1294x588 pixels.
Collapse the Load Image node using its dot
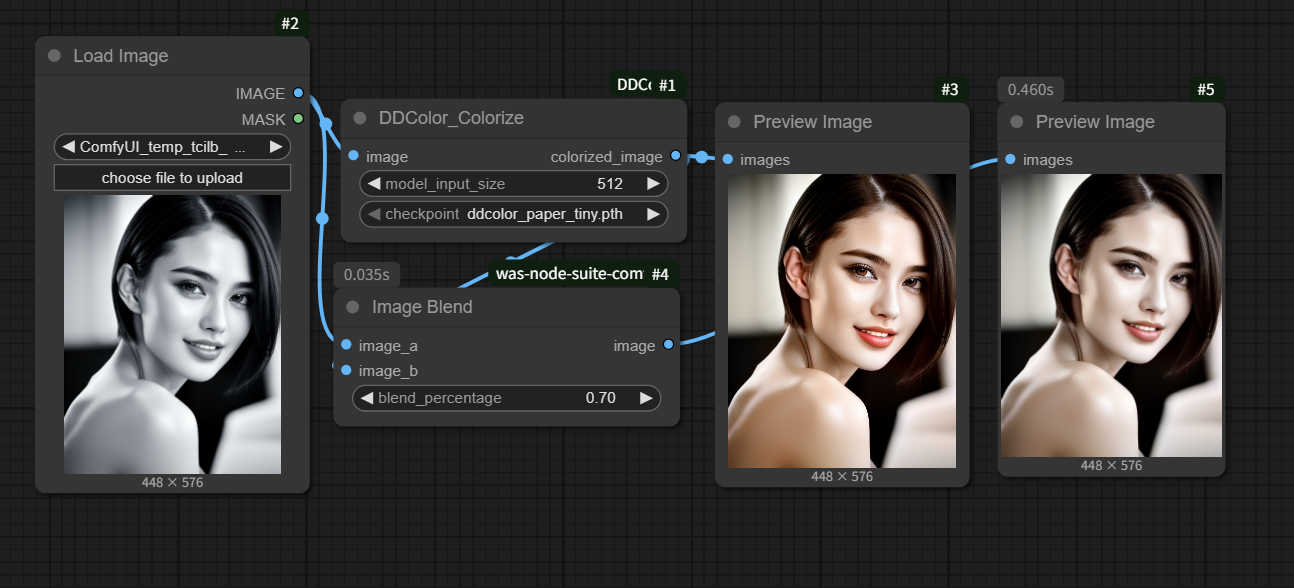(54, 56)
